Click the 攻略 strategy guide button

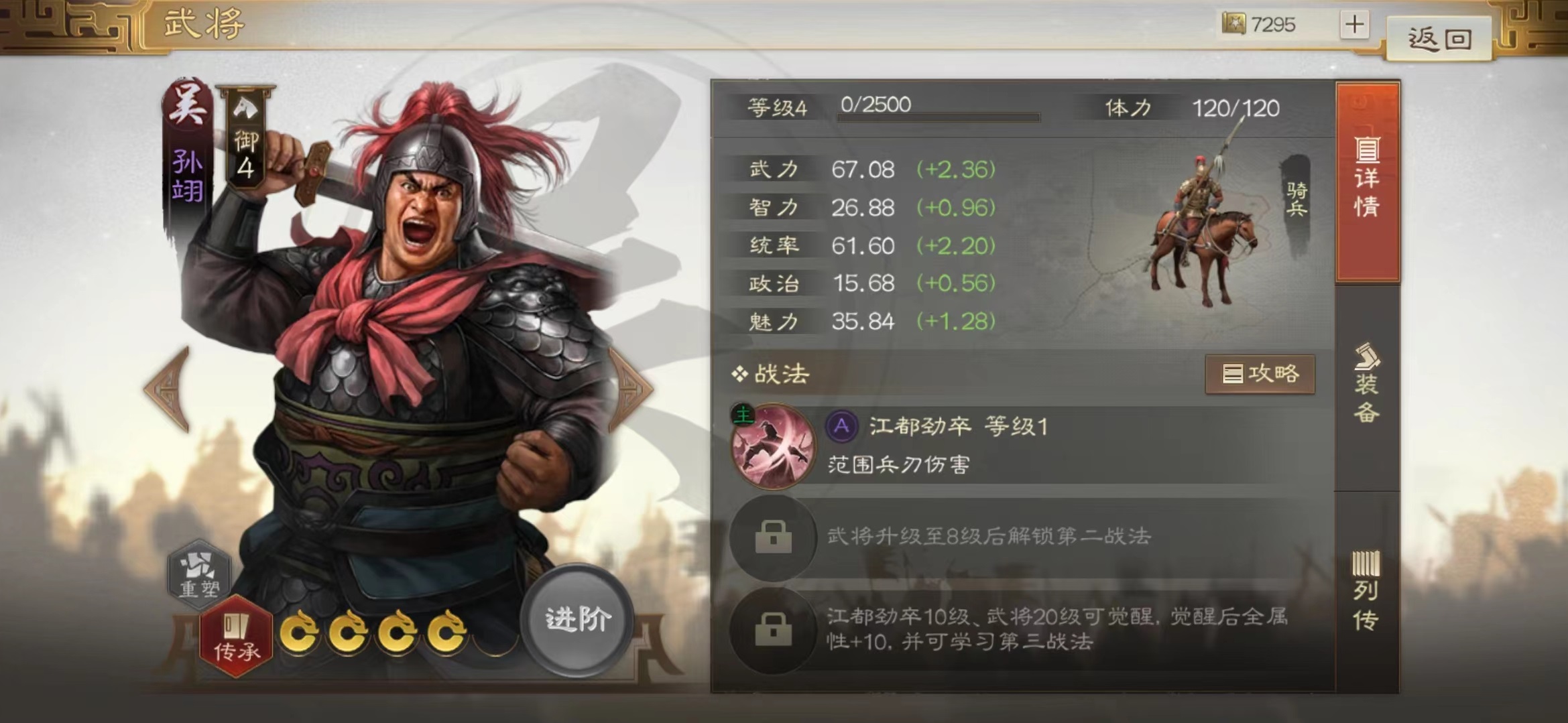pos(1260,374)
